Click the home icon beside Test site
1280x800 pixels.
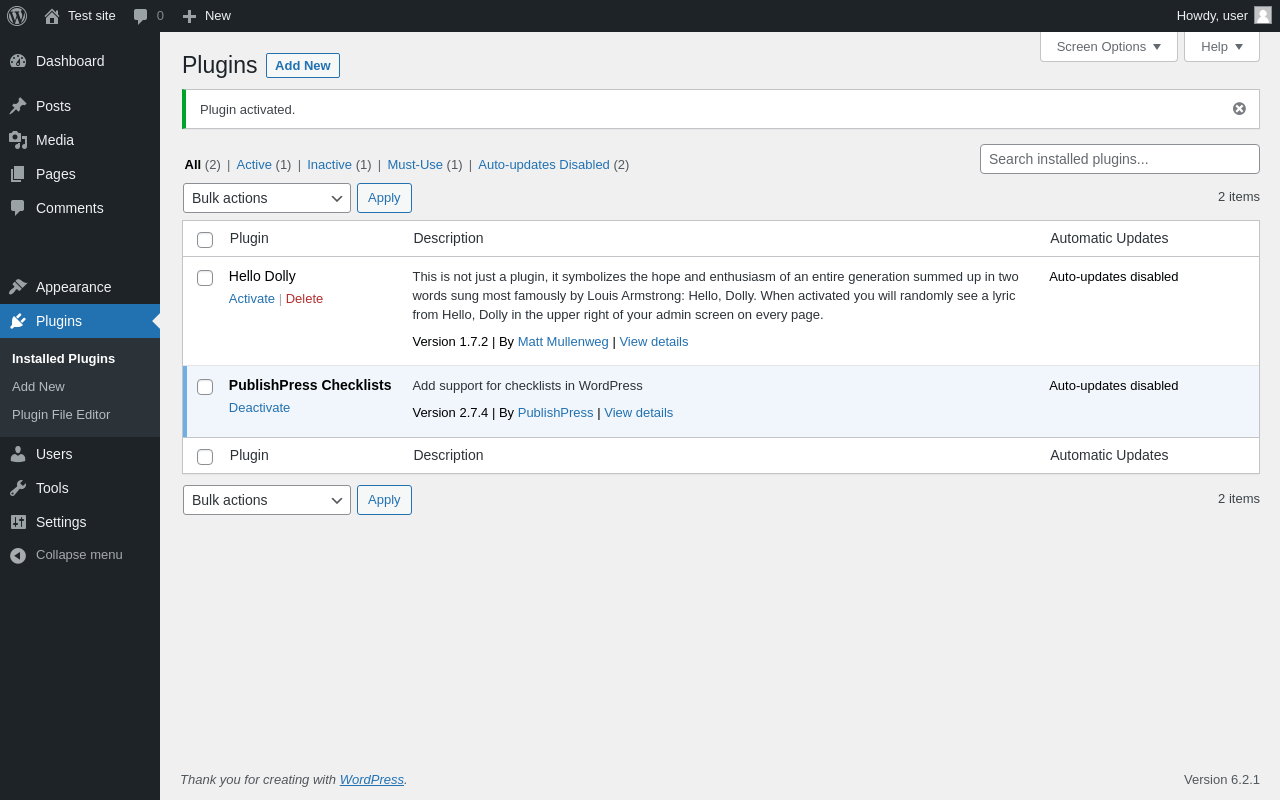tap(52, 16)
